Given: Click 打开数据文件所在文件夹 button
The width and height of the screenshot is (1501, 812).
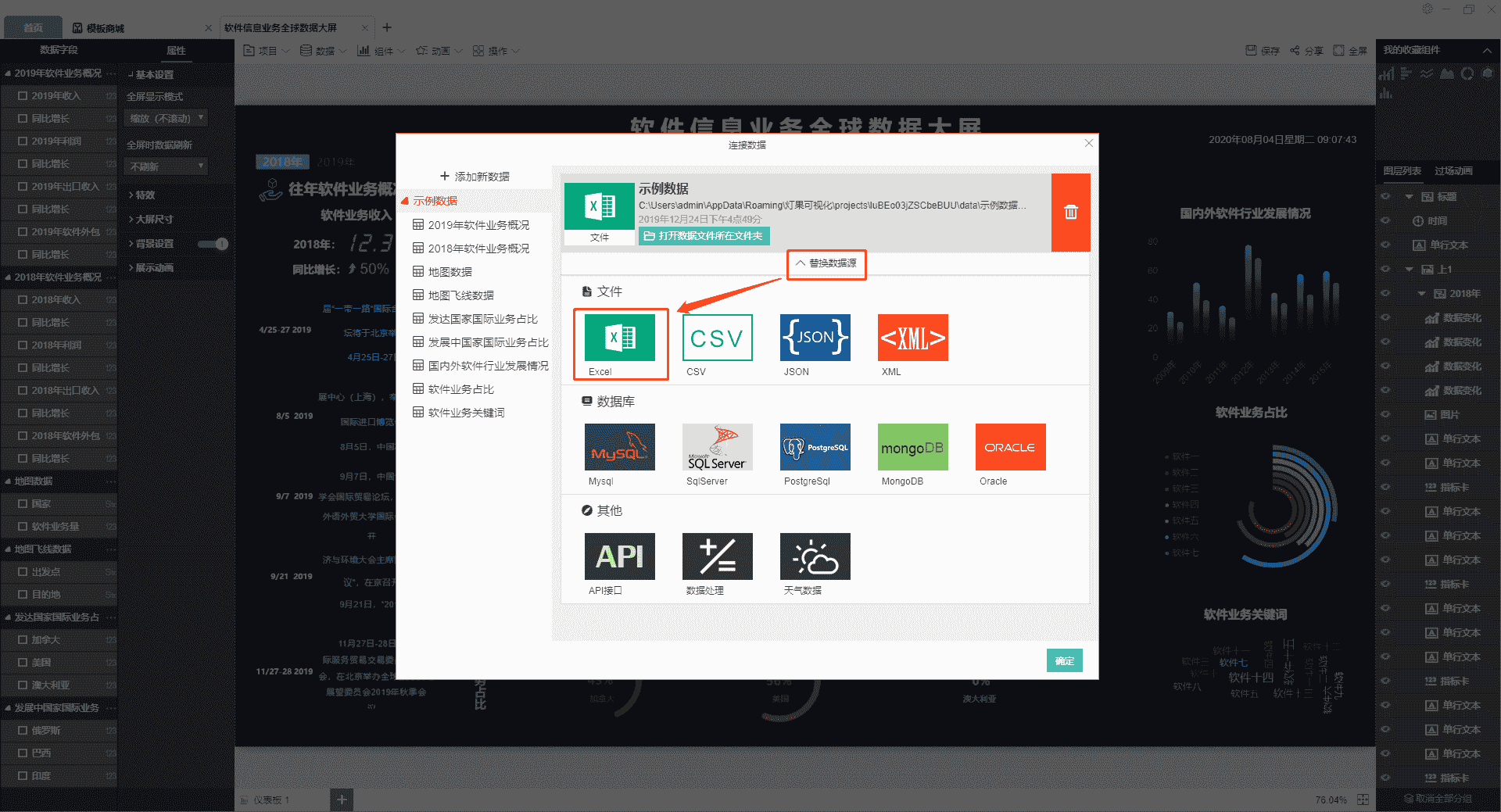Looking at the screenshot, I should point(704,236).
